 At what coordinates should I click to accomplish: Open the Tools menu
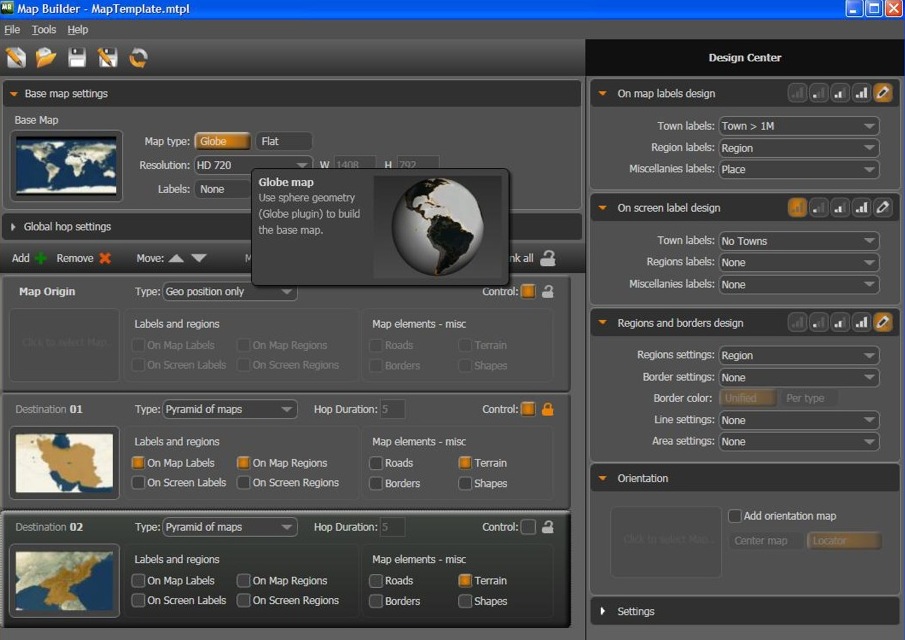coord(44,30)
